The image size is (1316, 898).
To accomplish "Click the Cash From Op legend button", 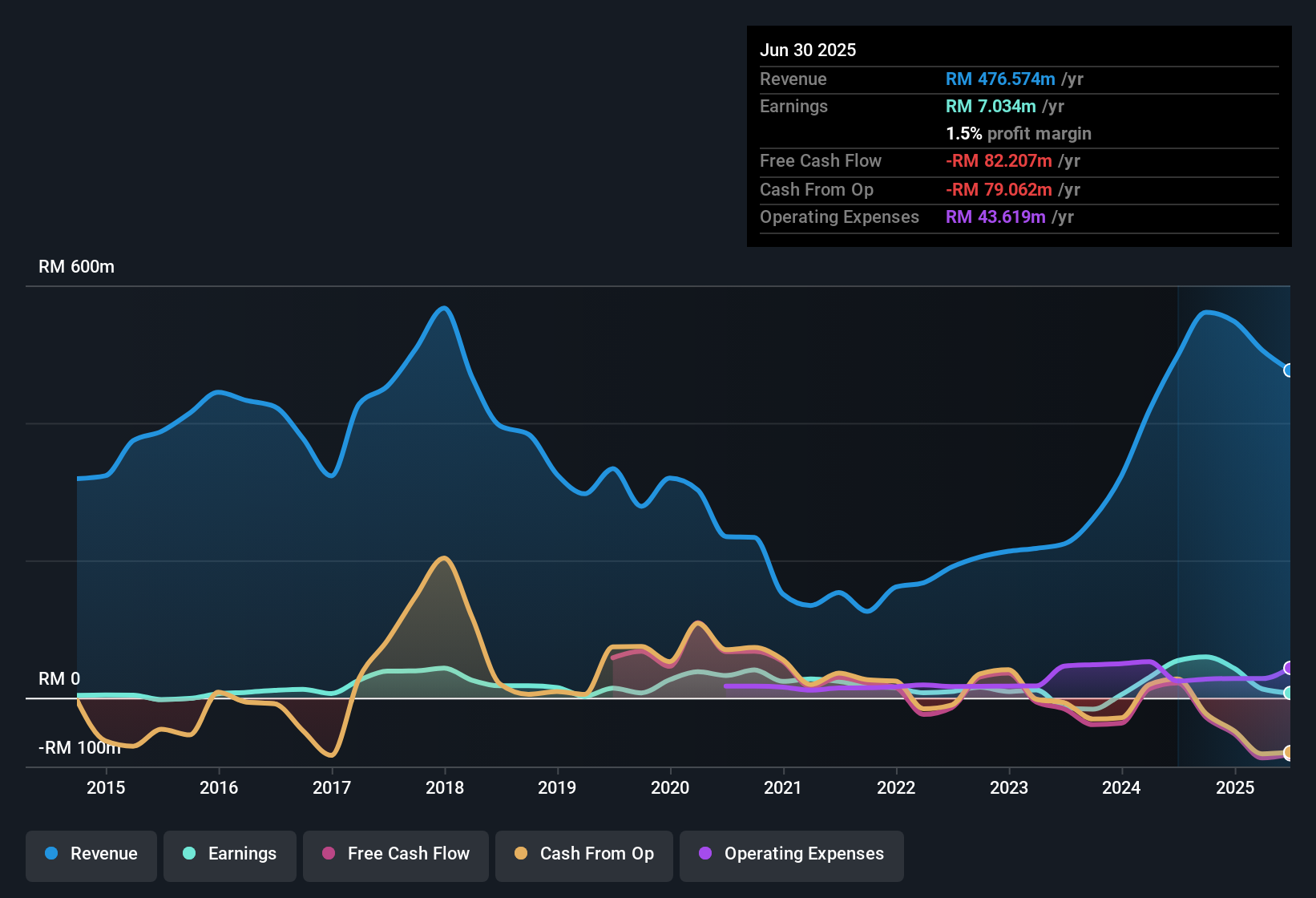I will [x=583, y=854].
